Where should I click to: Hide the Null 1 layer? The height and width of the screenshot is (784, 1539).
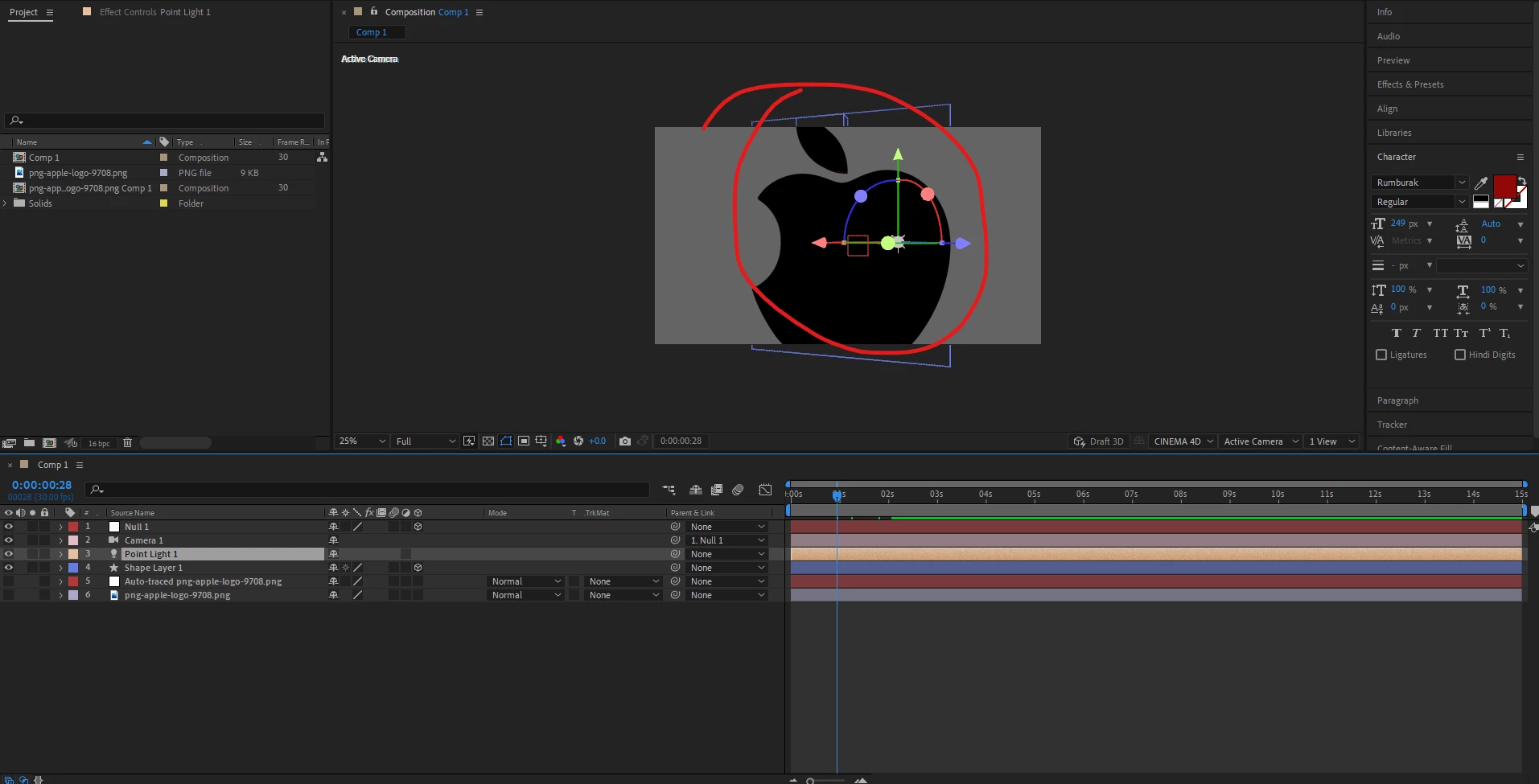[x=9, y=527]
